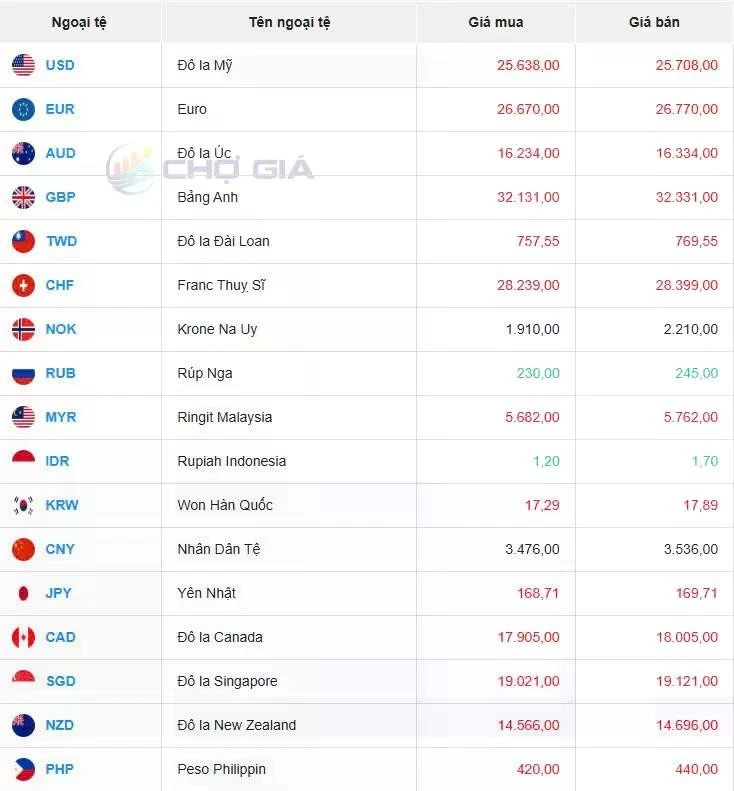Open the SGD currency code link

(60, 682)
